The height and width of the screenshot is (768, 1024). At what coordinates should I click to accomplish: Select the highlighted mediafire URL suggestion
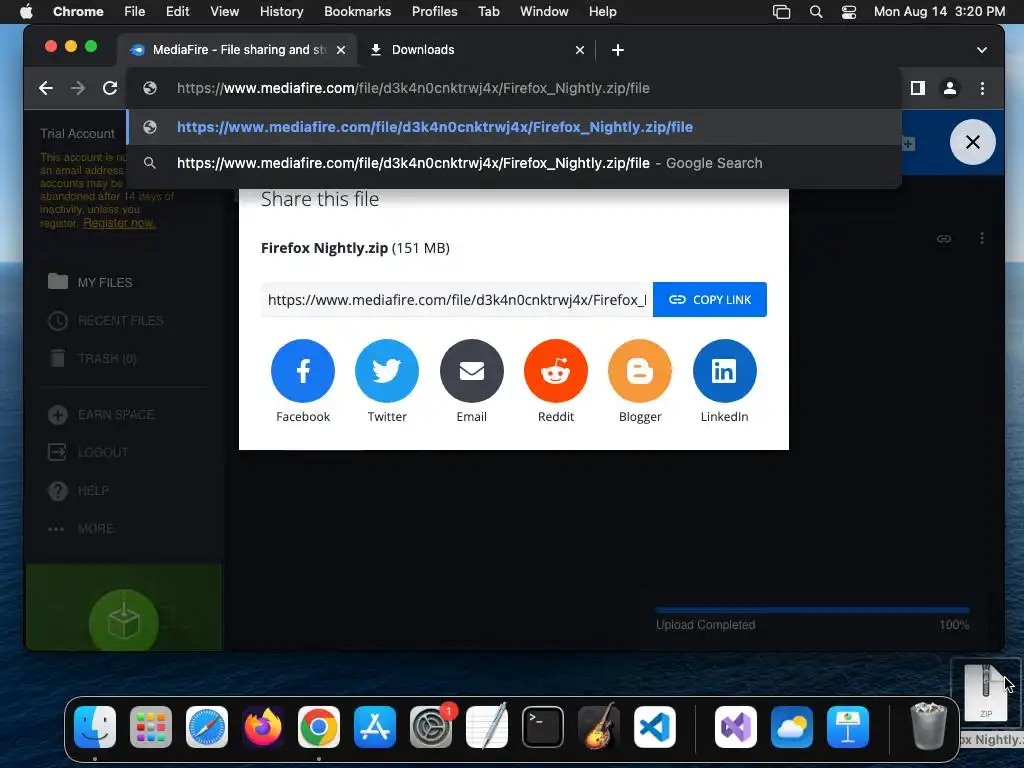pos(514,127)
